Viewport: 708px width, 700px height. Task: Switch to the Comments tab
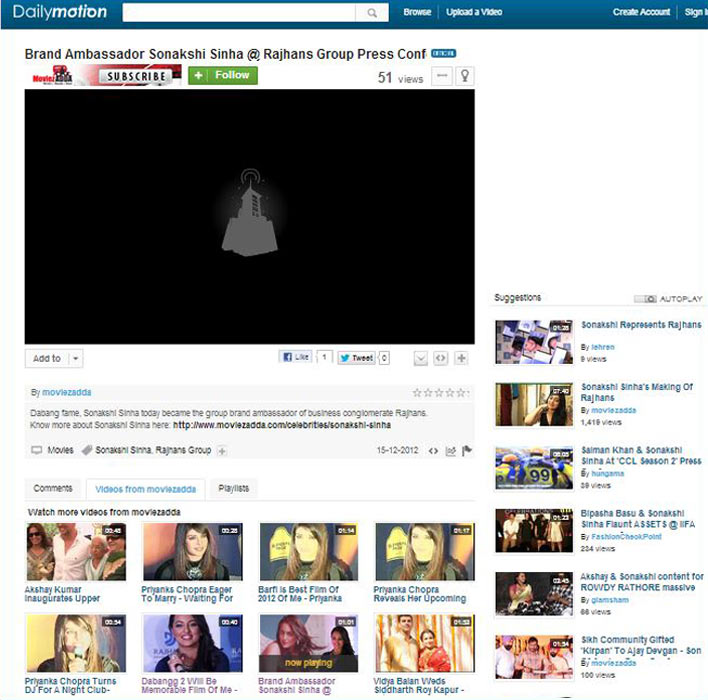[x=53, y=488]
